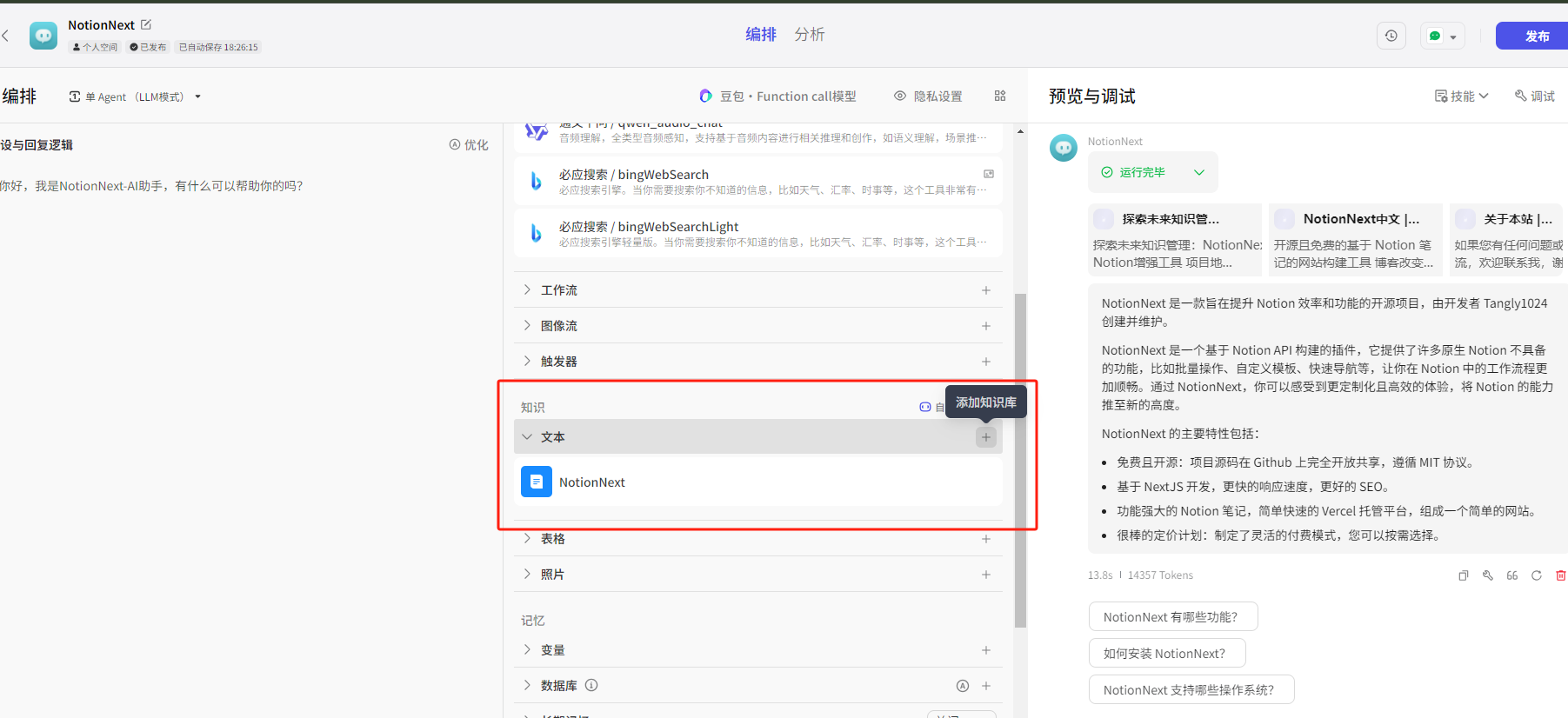Click the Bing icon of bingWebSearchLight
Image resolution: width=1568 pixels, height=718 pixels.
point(536,233)
